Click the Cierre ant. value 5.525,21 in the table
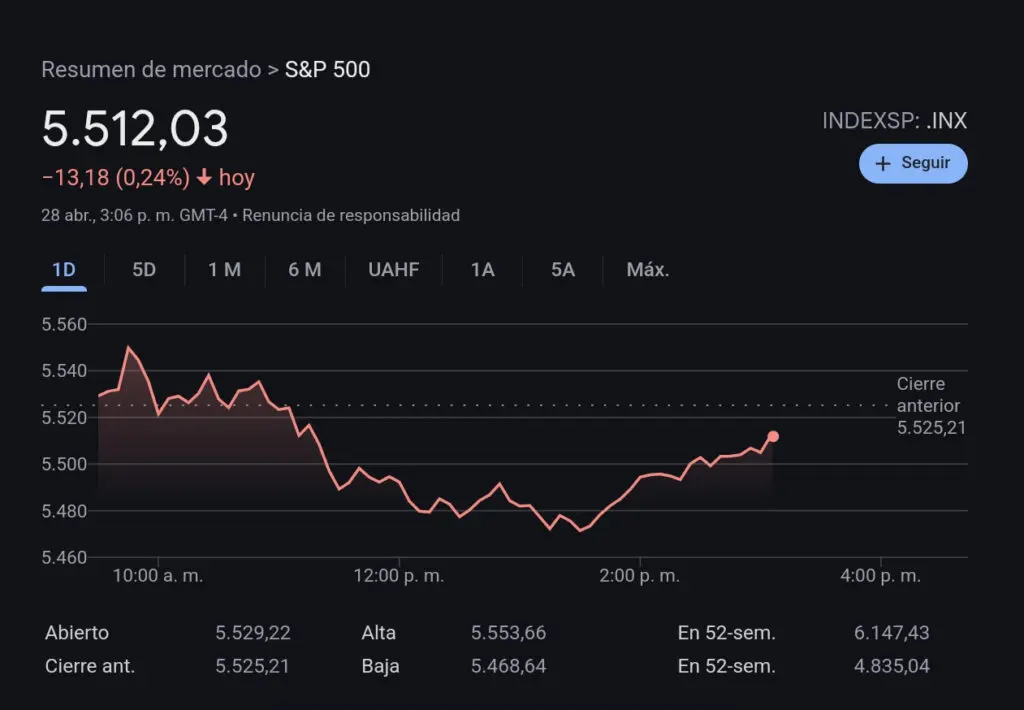This screenshot has height=710, width=1024. click(x=252, y=666)
